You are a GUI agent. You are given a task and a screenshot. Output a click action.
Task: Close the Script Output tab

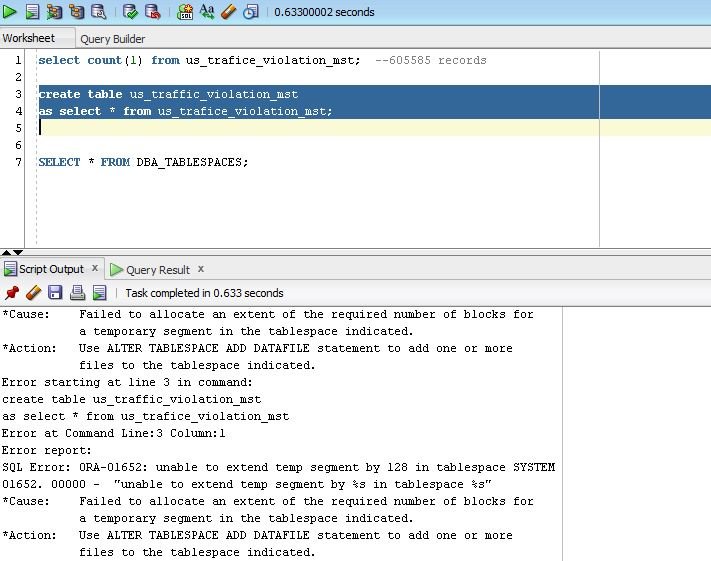96,268
